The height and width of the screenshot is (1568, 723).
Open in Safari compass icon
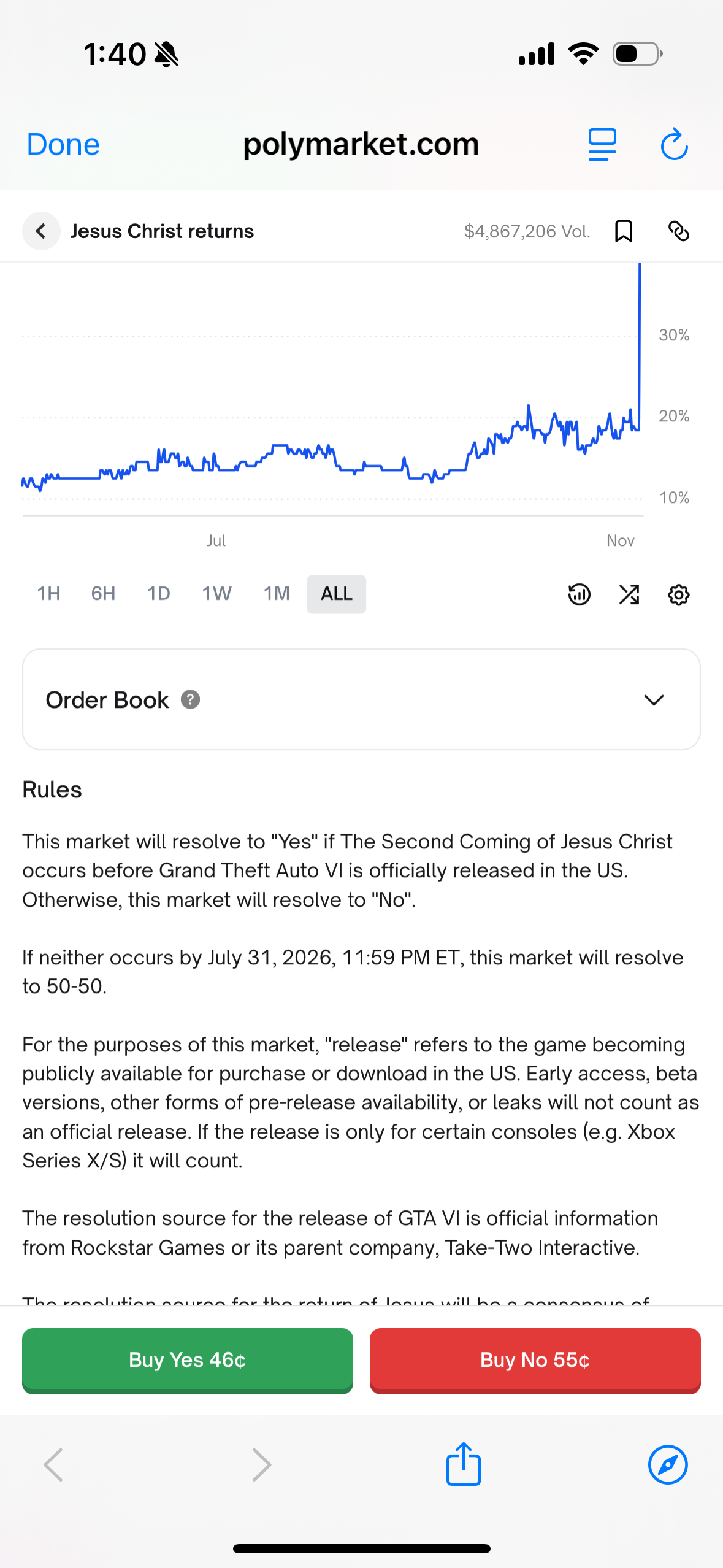667,1464
